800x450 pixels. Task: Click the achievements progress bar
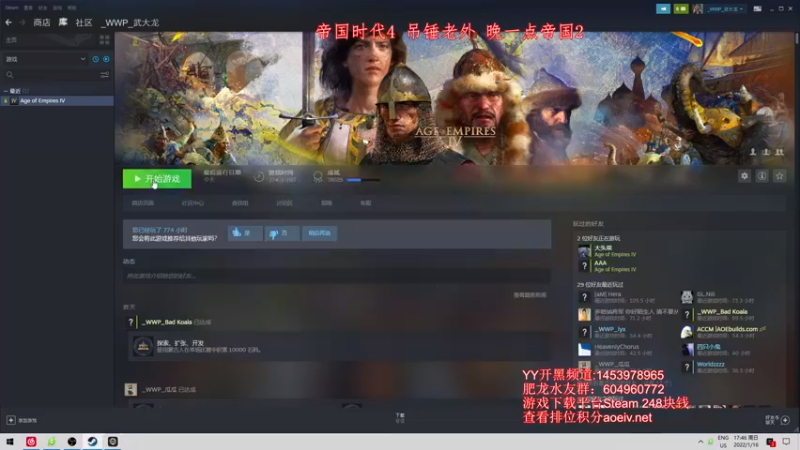363,180
